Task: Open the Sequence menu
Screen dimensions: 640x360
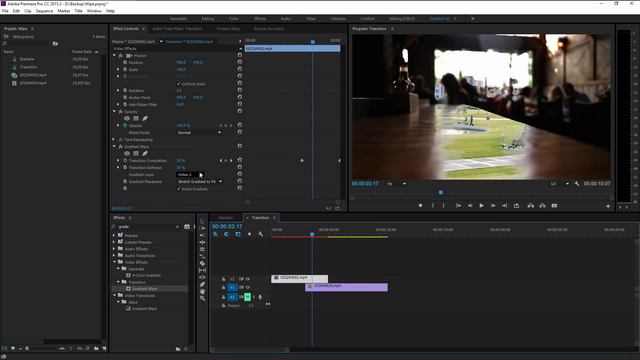Action: 44,11
